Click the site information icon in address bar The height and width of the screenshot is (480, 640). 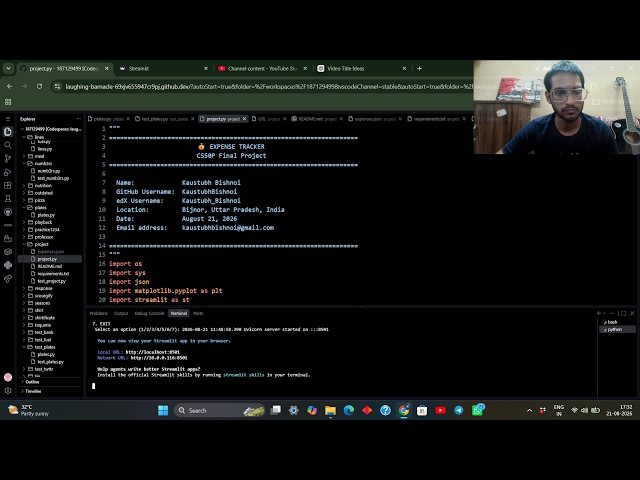(57, 87)
